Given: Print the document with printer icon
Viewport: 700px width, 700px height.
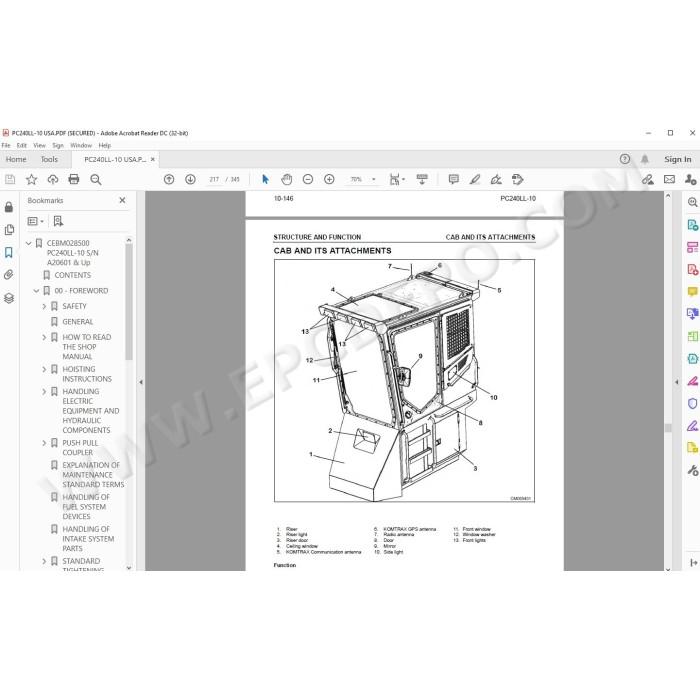Looking at the screenshot, I should pos(74,179).
